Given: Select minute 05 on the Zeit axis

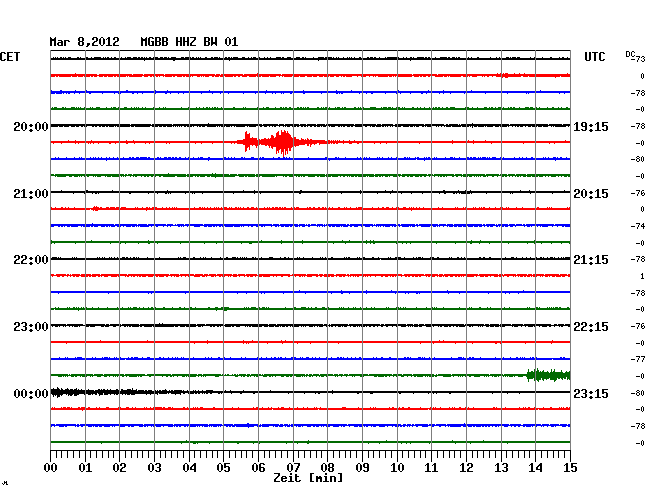Looking at the screenshot, I should (x=223, y=468).
